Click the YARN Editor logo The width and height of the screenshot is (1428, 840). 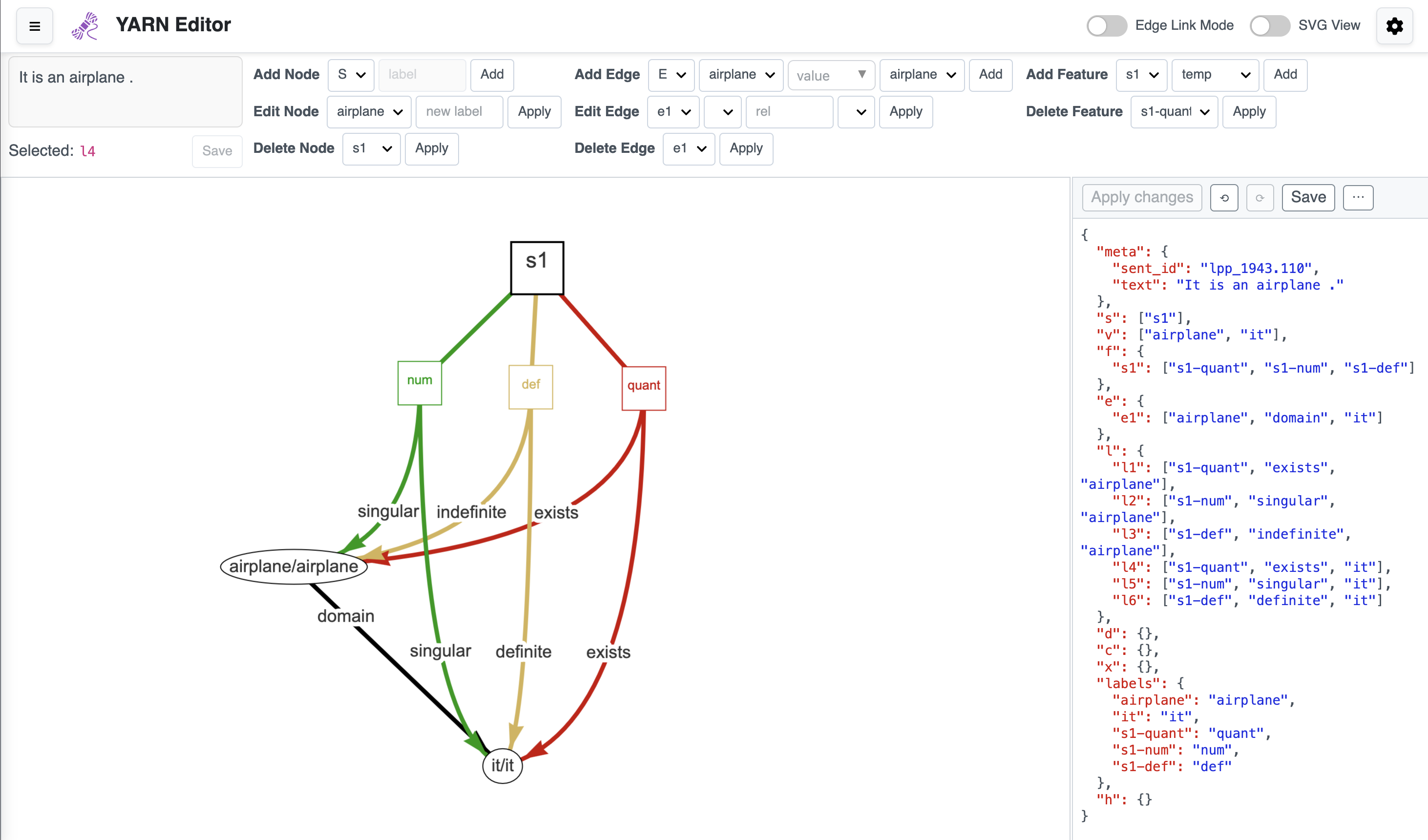[x=84, y=25]
